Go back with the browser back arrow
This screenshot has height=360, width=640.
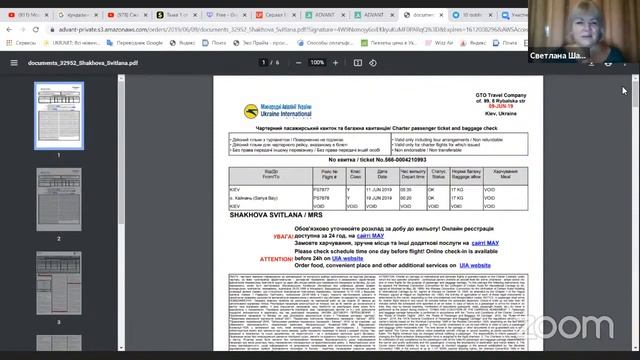coord(9,29)
